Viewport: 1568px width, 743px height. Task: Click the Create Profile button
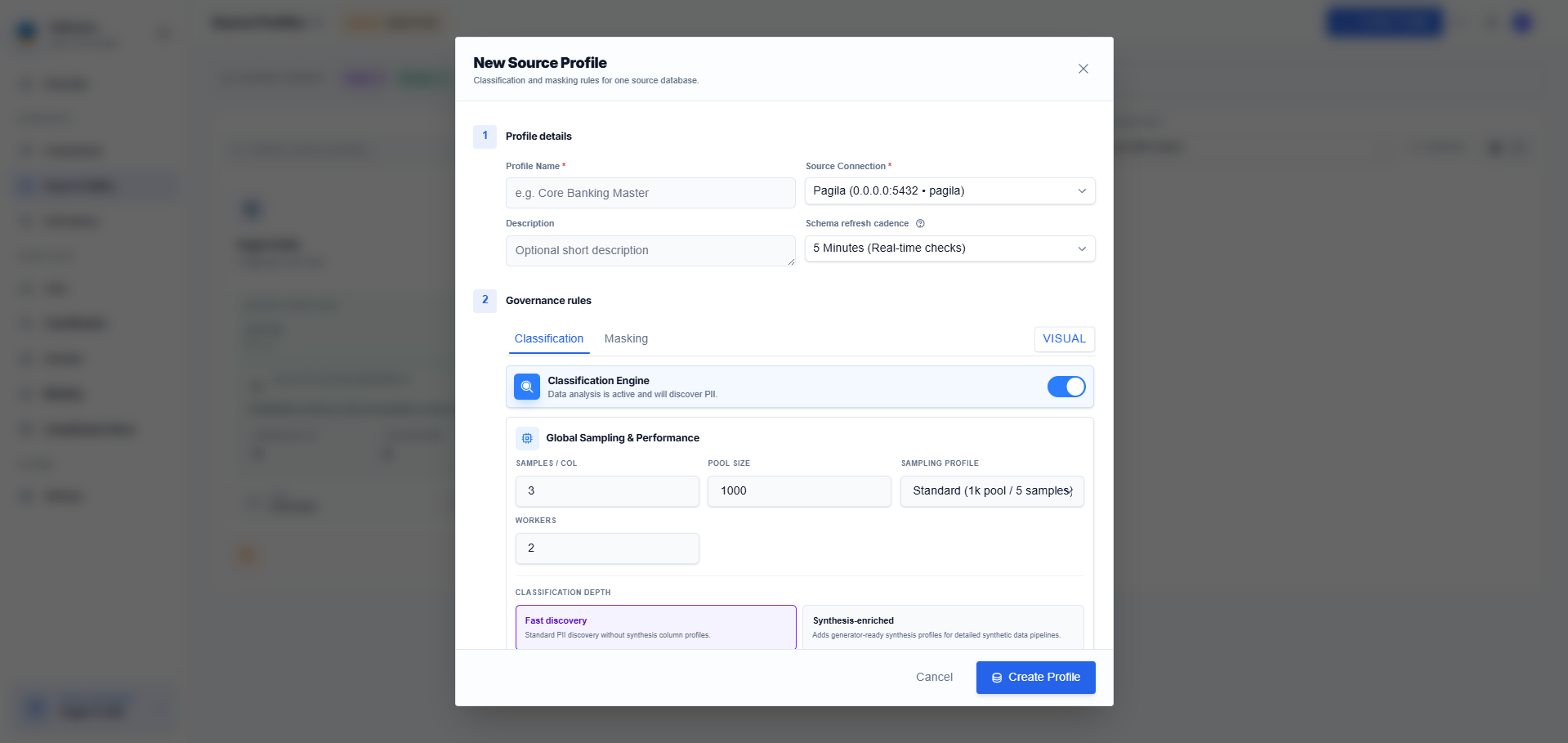[1035, 678]
